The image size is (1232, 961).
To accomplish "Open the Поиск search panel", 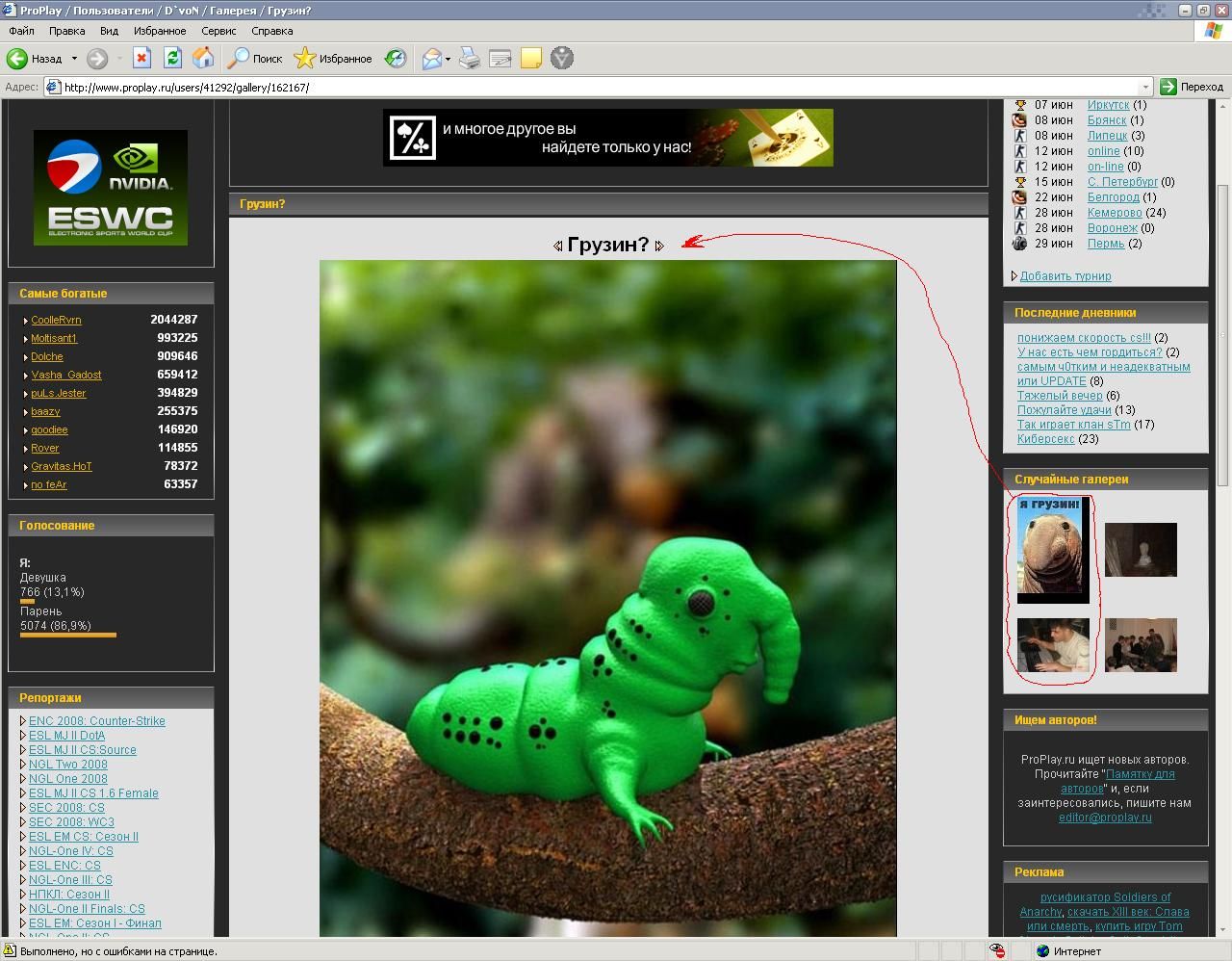I will coord(255,59).
